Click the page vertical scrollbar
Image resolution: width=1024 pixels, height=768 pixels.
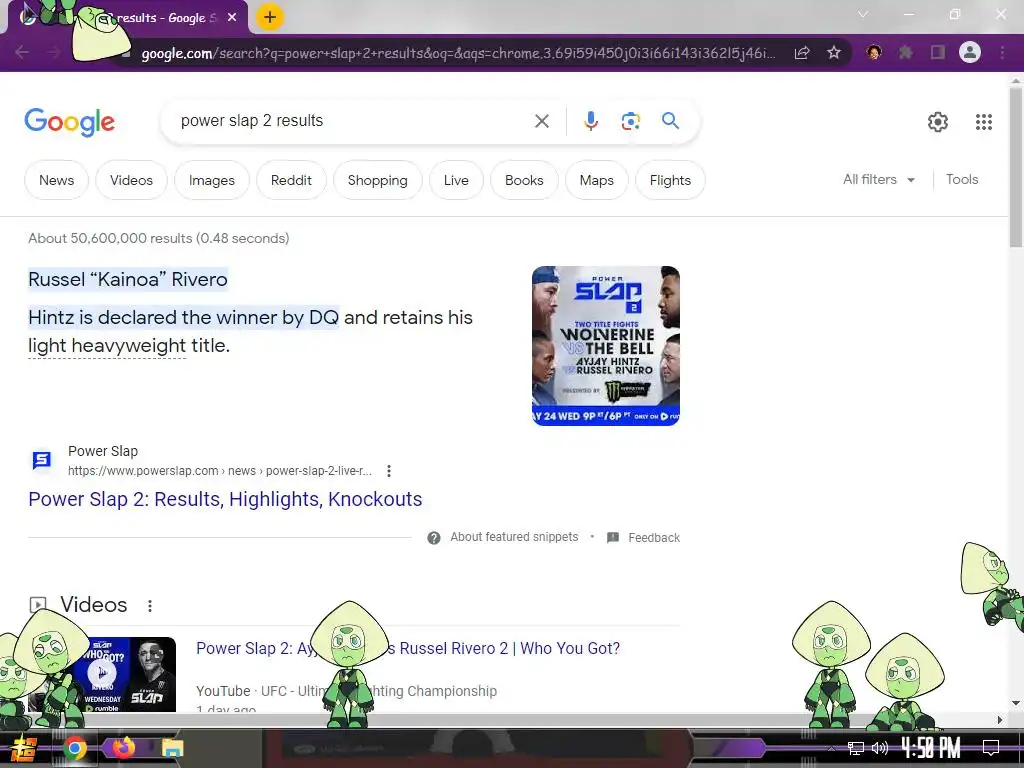1016,170
